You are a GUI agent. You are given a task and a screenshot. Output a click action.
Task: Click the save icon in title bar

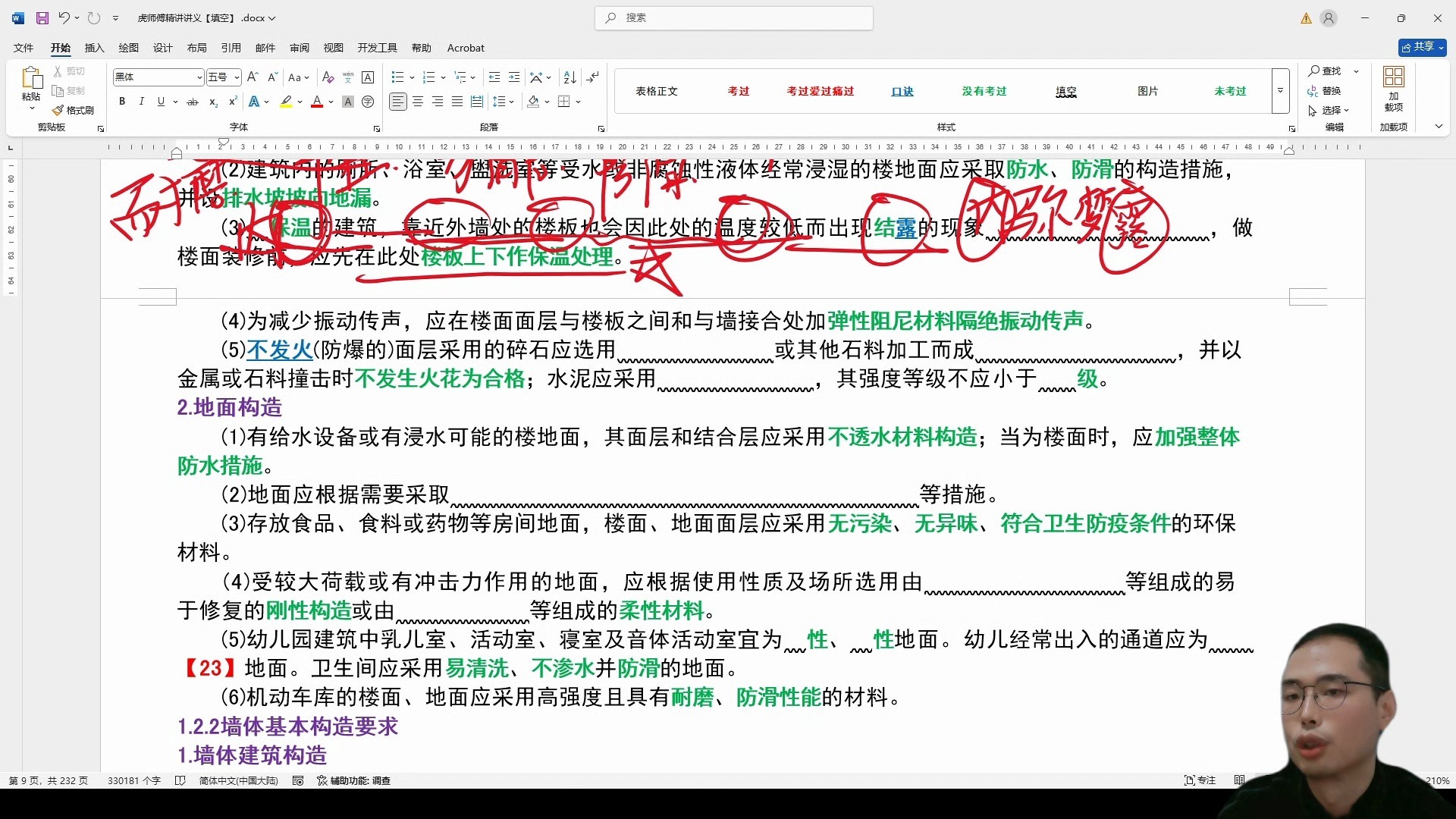[x=42, y=17]
